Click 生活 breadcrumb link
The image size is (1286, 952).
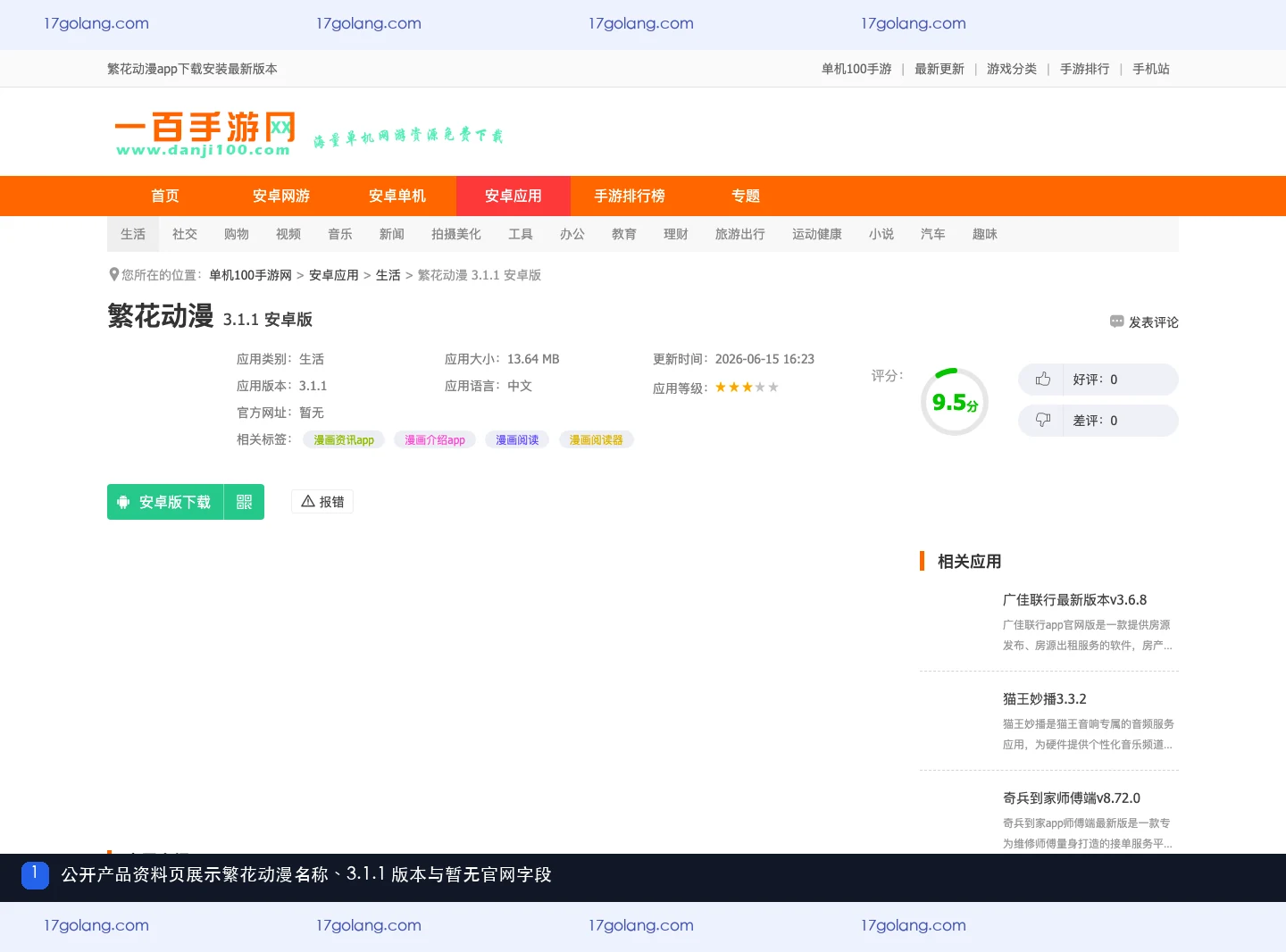click(388, 275)
